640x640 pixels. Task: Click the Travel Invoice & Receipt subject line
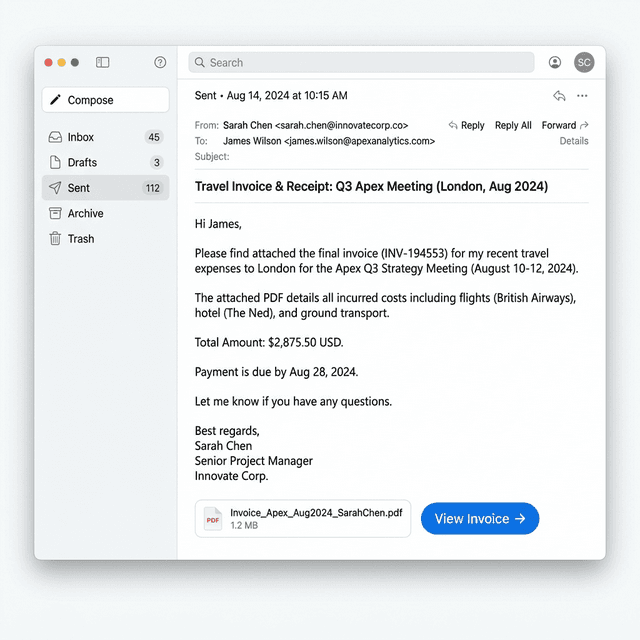371,187
